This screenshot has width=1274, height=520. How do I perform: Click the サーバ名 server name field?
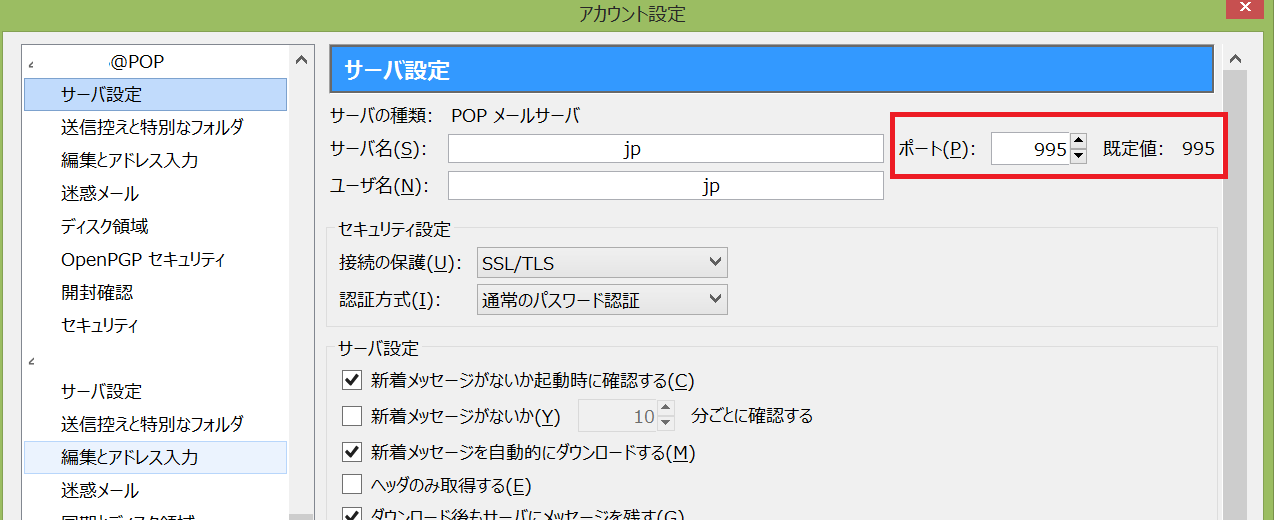click(665, 149)
